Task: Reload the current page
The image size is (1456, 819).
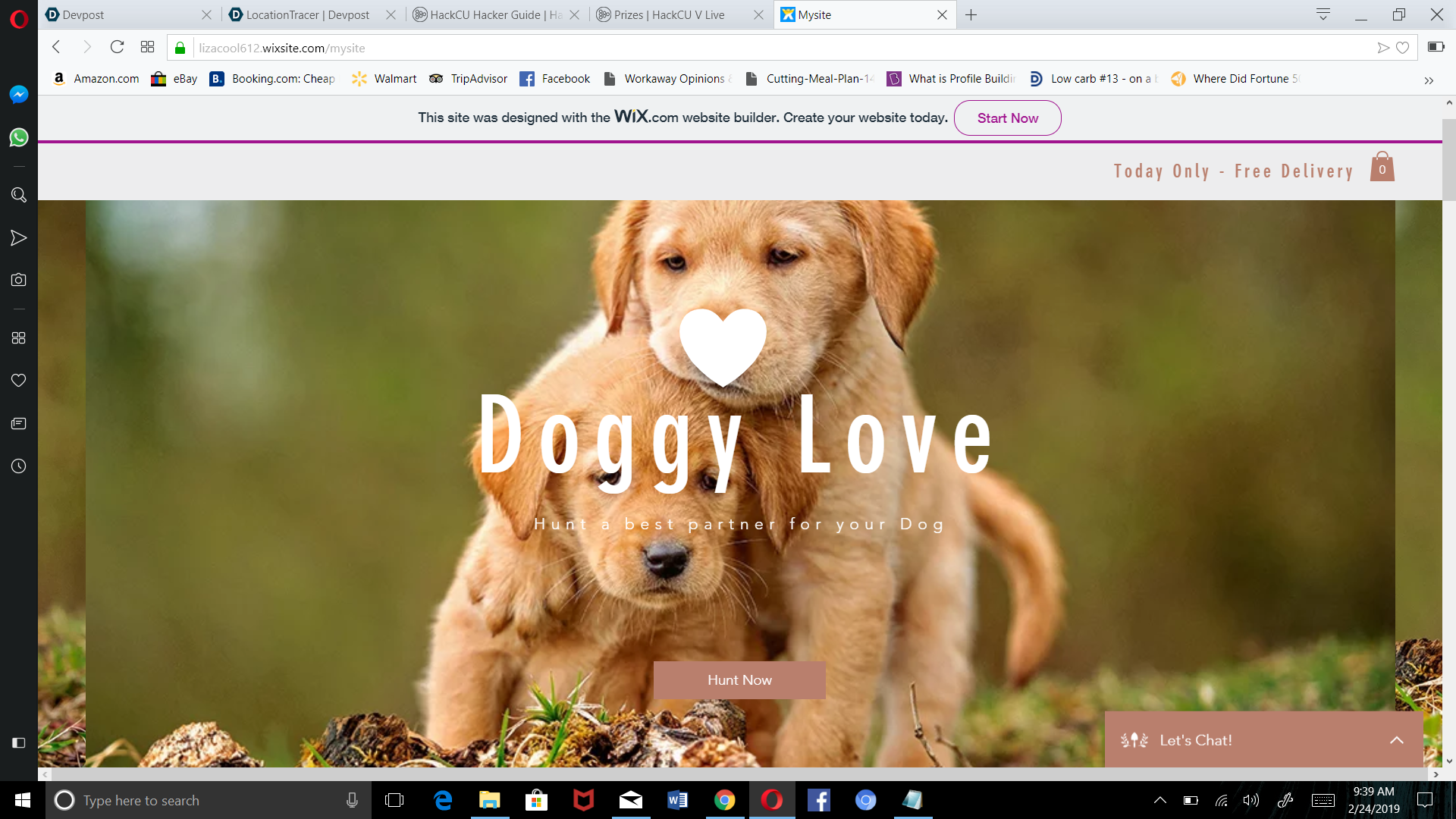Action: [x=117, y=47]
